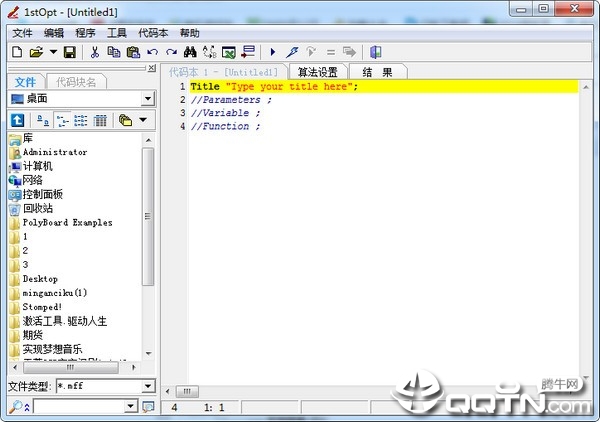This screenshot has height=422, width=600.
Task: Run the program with blue play arrow
Action: point(273,52)
